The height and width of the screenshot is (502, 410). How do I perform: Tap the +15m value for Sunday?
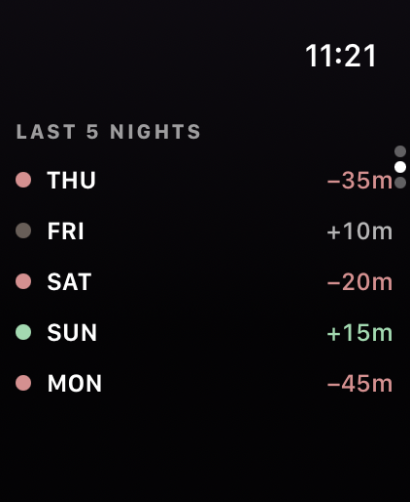coord(360,333)
